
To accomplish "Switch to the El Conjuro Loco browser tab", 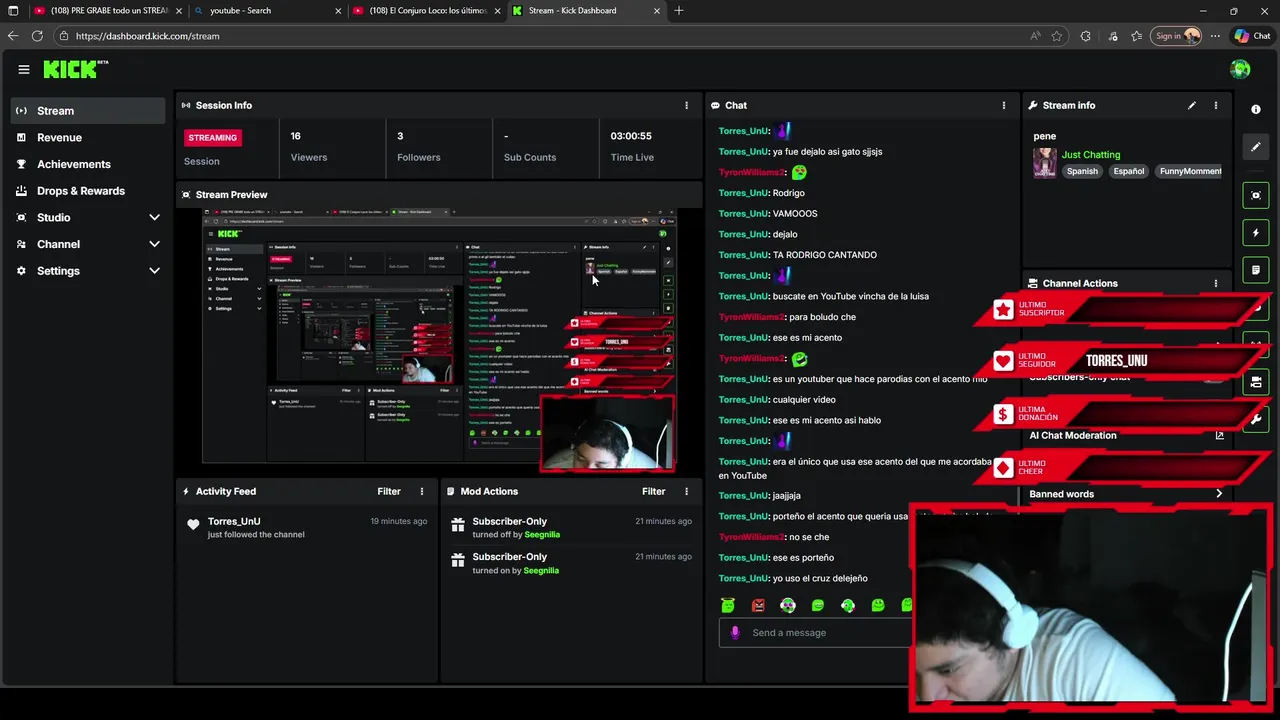I will pyautogui.click(x=425, y=11).
